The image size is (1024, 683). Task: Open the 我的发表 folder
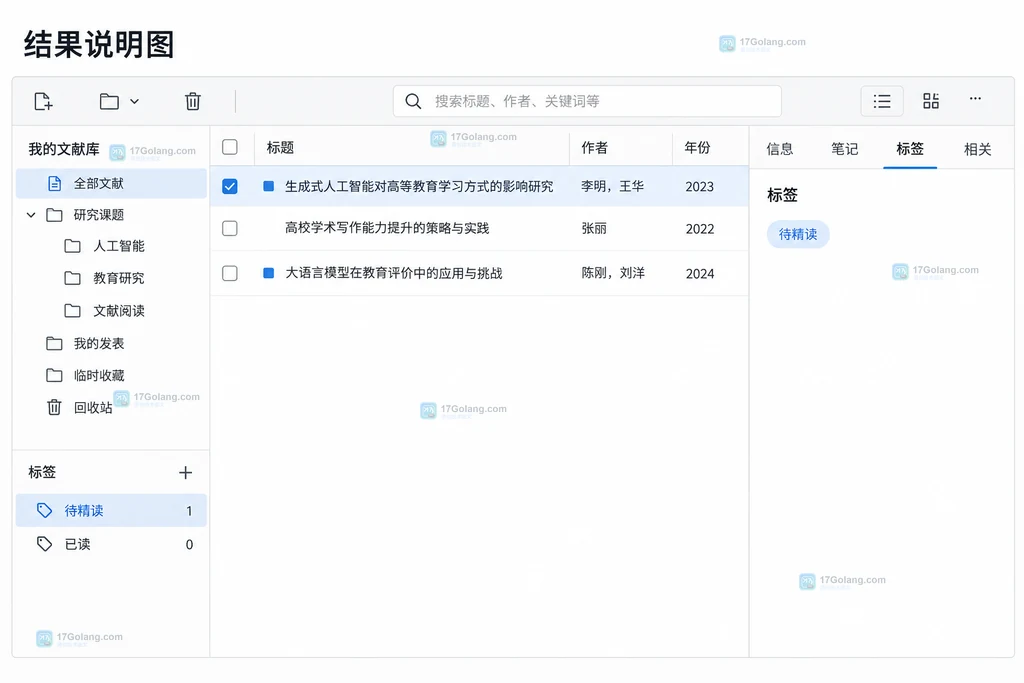(99, 343)
